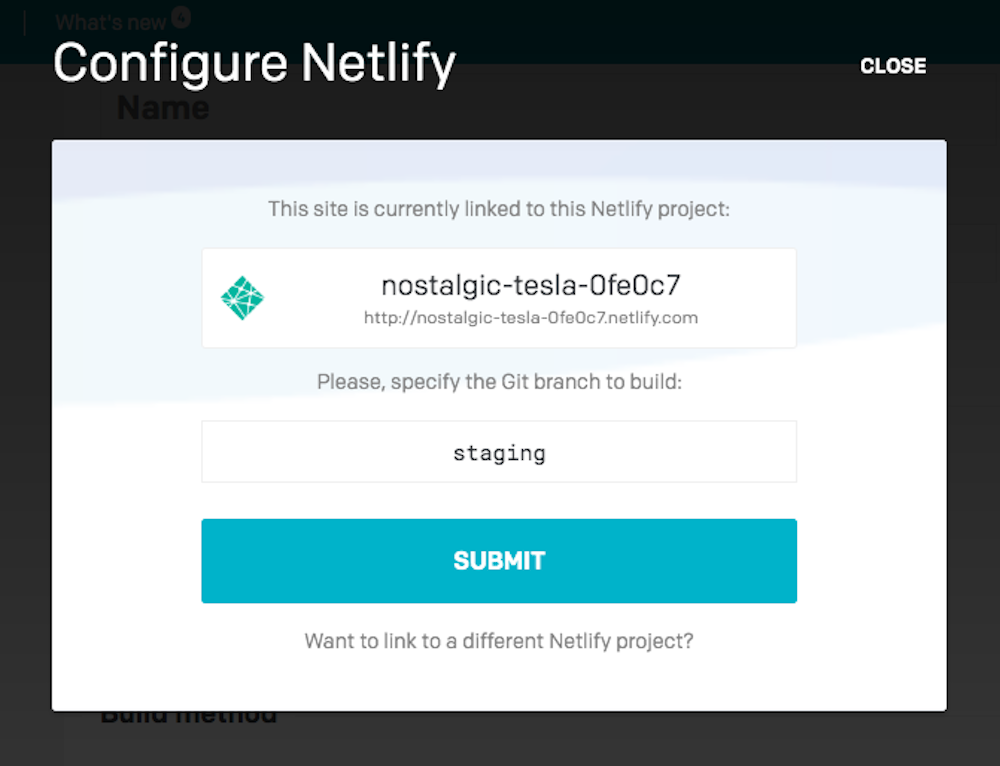This screenshot has height=766, width=1000.
Task: Click the dimmed Build method heading below the dialog
Action: pyautogui.click(x=189, y=718)
